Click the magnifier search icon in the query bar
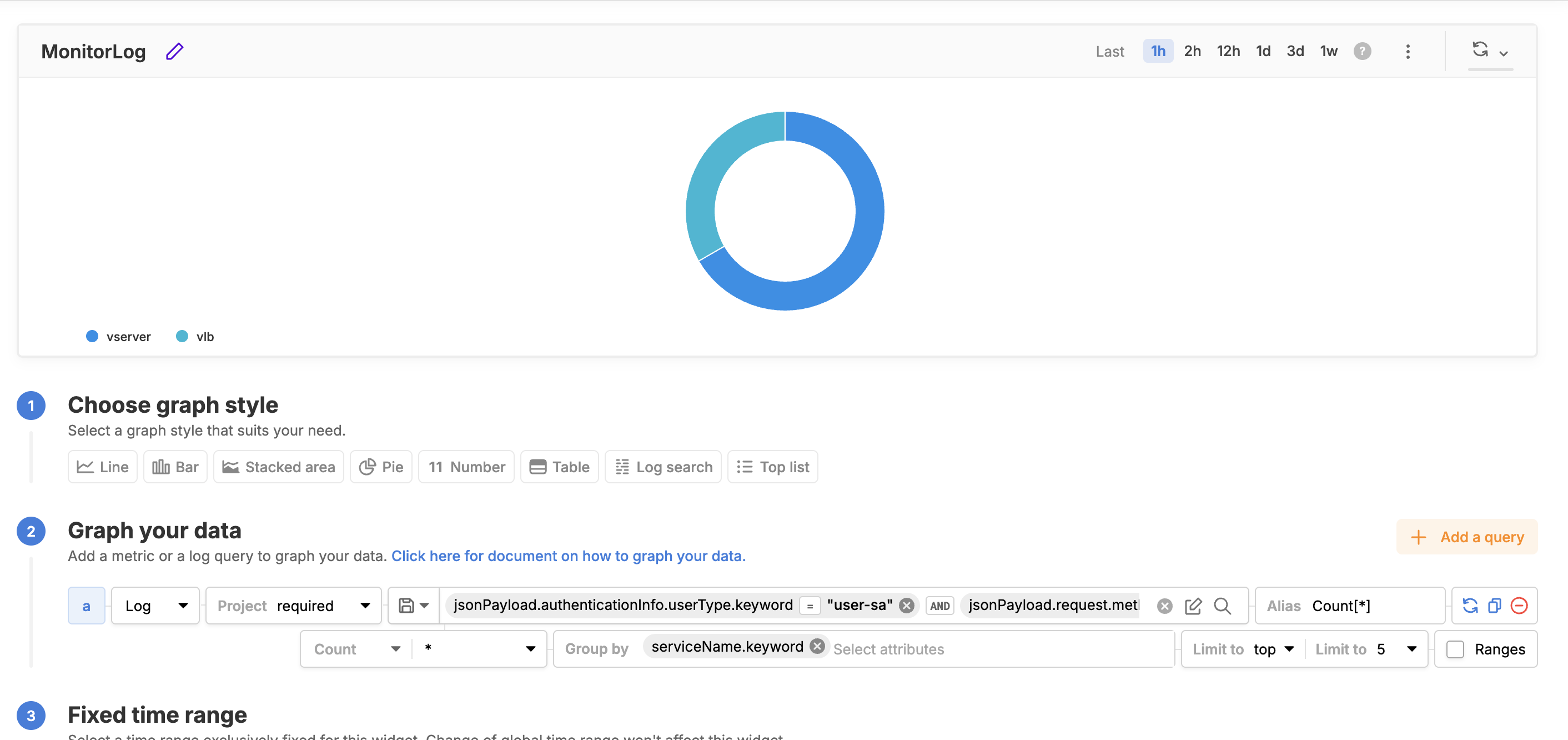 point(1222,606)
